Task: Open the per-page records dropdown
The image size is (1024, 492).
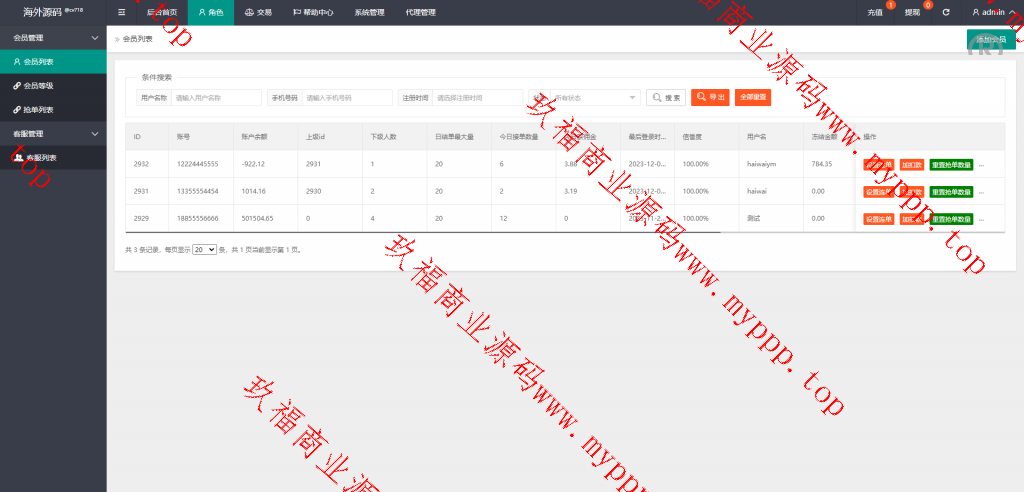Action: point(204,249)
